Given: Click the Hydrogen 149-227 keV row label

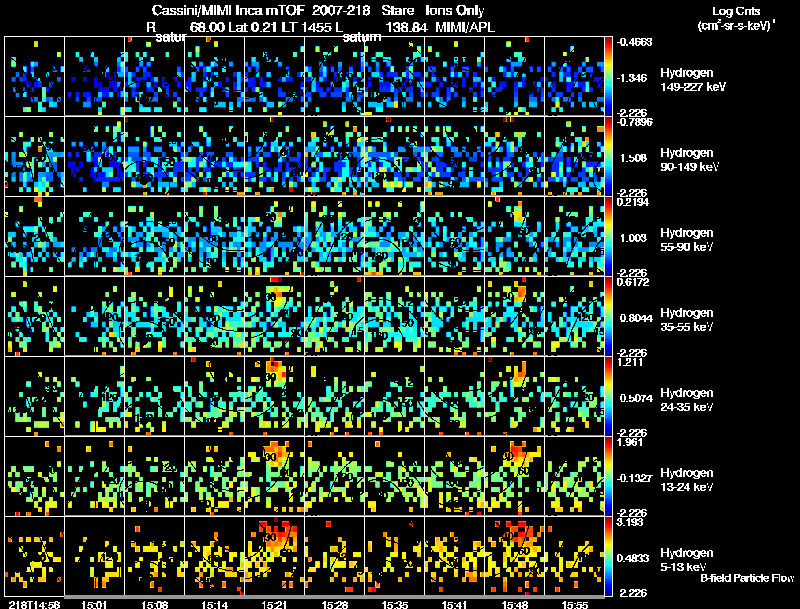Looking at the screenshot, I should click(x=692, y=80).
